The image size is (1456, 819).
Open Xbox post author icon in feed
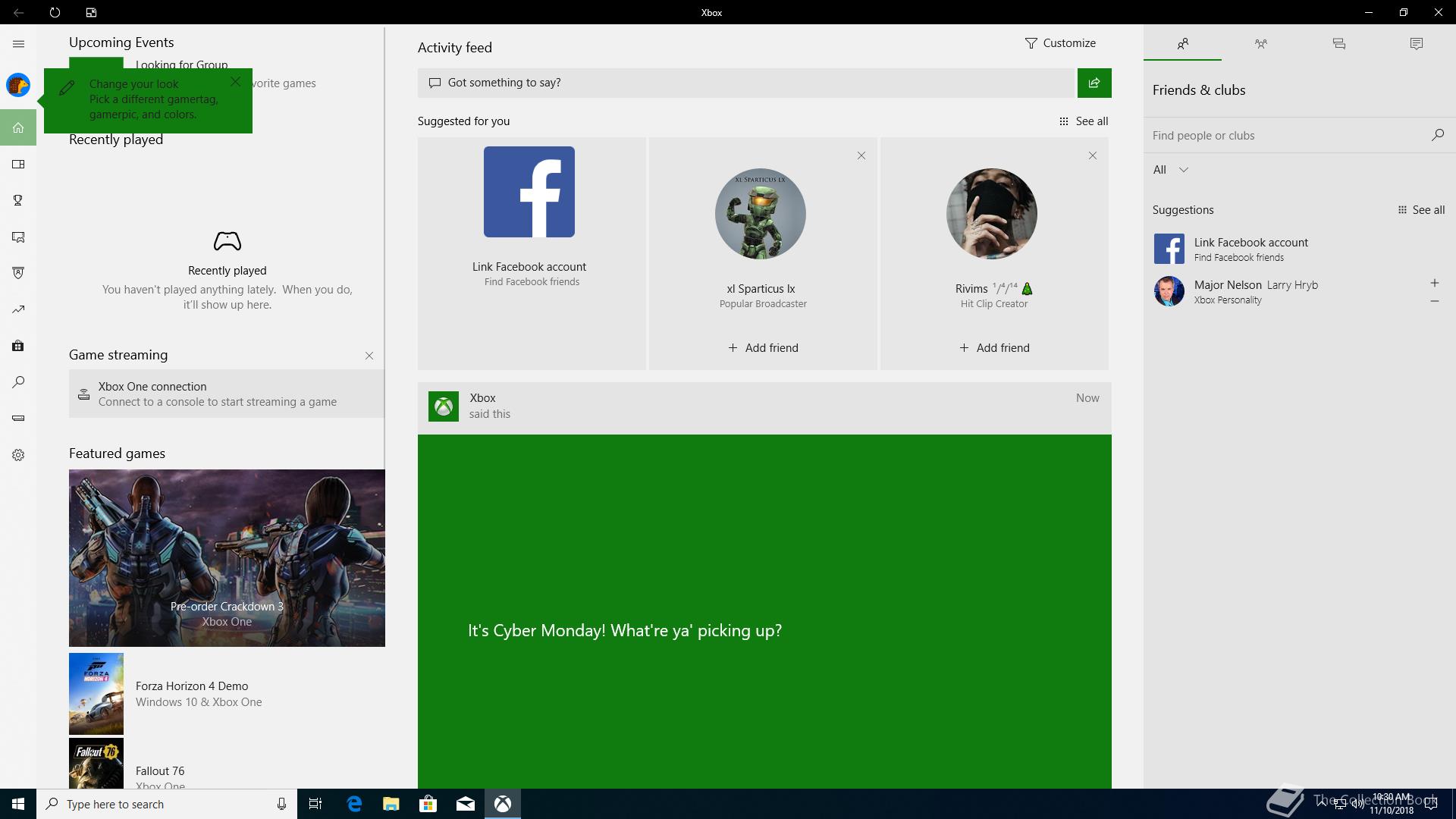(444, 406)
